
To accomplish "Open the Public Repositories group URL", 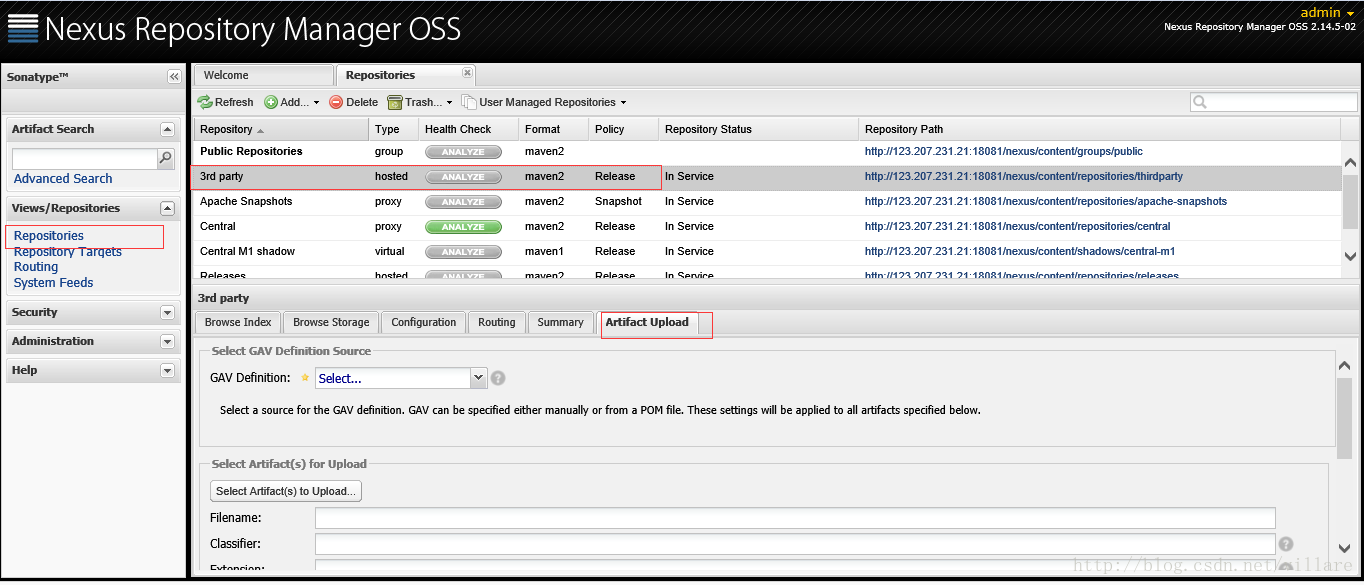I will click(1003, 152).
